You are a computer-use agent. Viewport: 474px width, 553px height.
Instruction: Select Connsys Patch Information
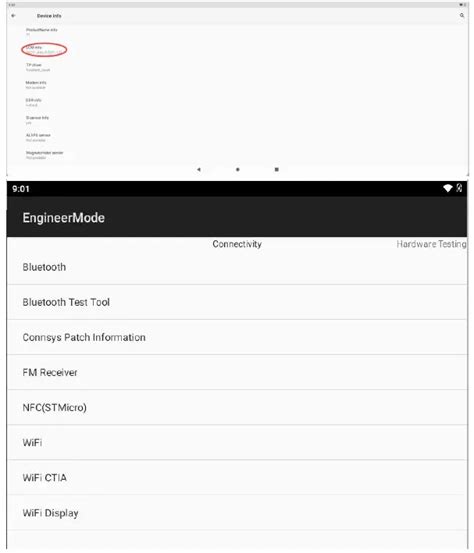(x=237, y=337)
